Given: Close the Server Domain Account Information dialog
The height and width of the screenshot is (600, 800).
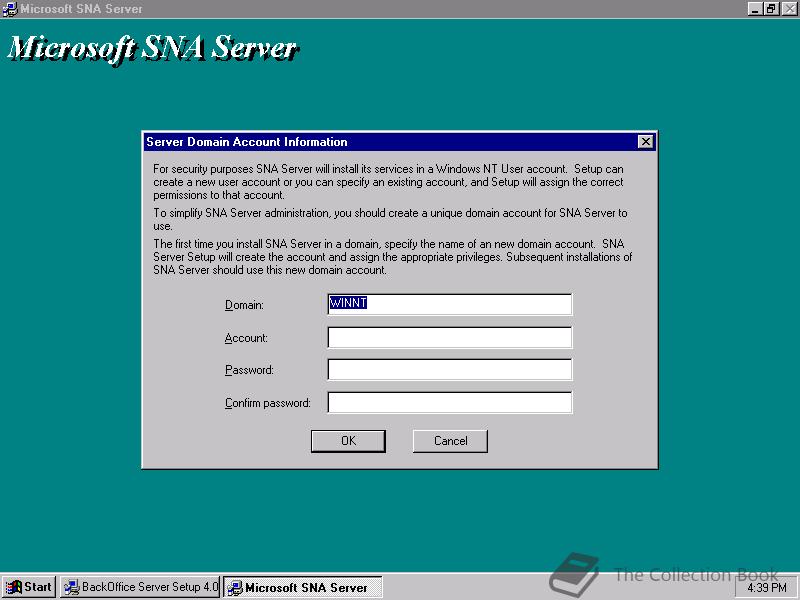Looking at the screenshot, I should click(x=645, y=142).
